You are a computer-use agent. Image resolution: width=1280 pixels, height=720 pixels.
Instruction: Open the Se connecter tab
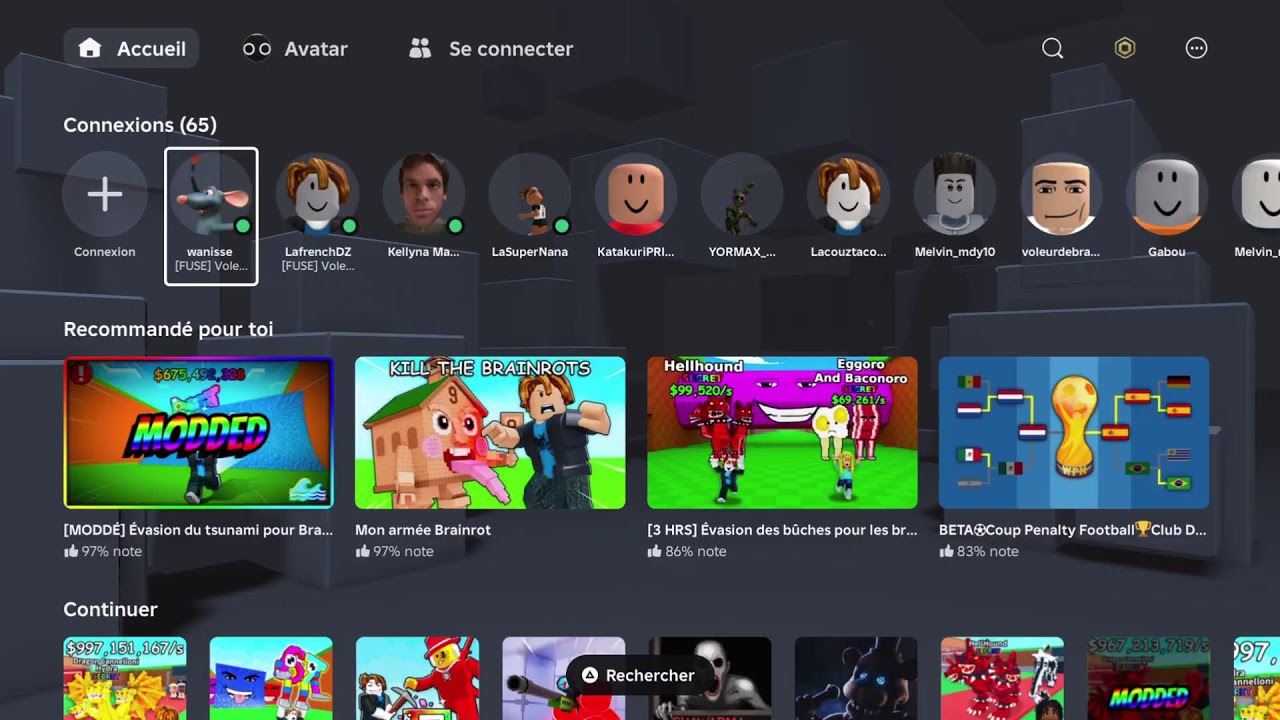click(x=491, y=48)
